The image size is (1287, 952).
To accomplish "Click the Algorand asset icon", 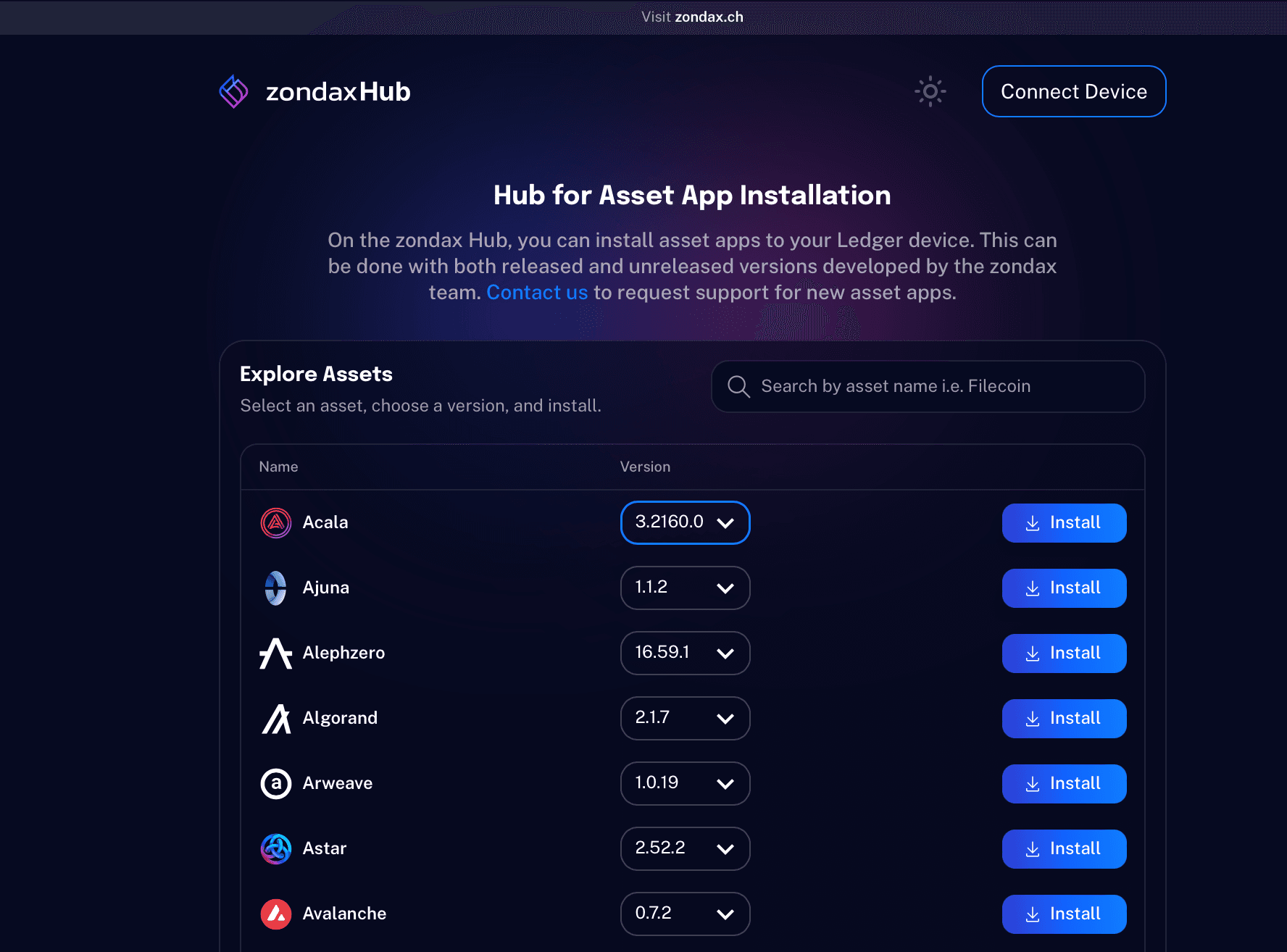I will point(276,719).
